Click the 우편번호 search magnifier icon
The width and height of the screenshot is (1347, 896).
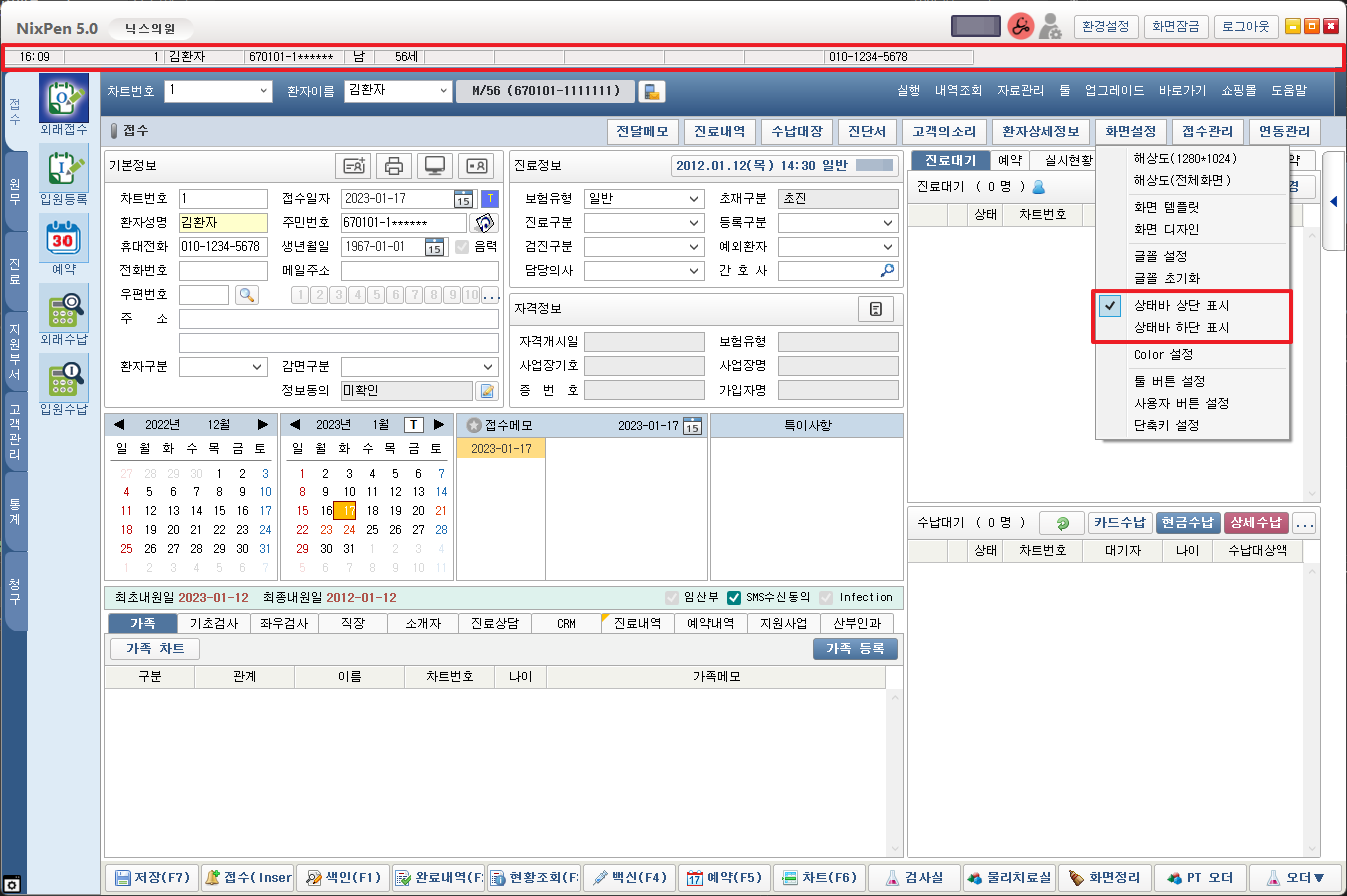tap(246, 295)
